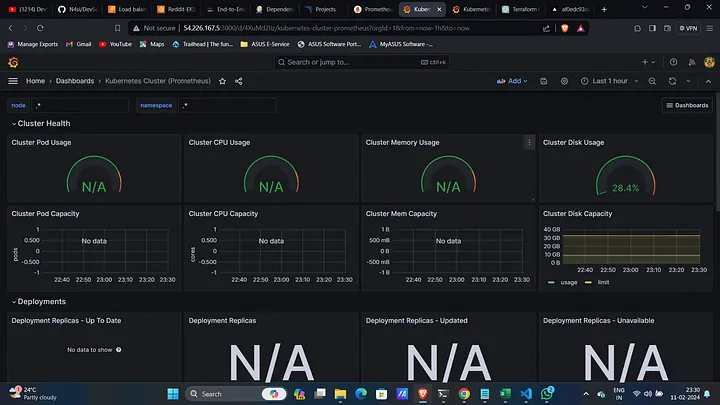720x405 pixels.
Task: Open tab search dropdown arrow
Action: pos(644,7)
